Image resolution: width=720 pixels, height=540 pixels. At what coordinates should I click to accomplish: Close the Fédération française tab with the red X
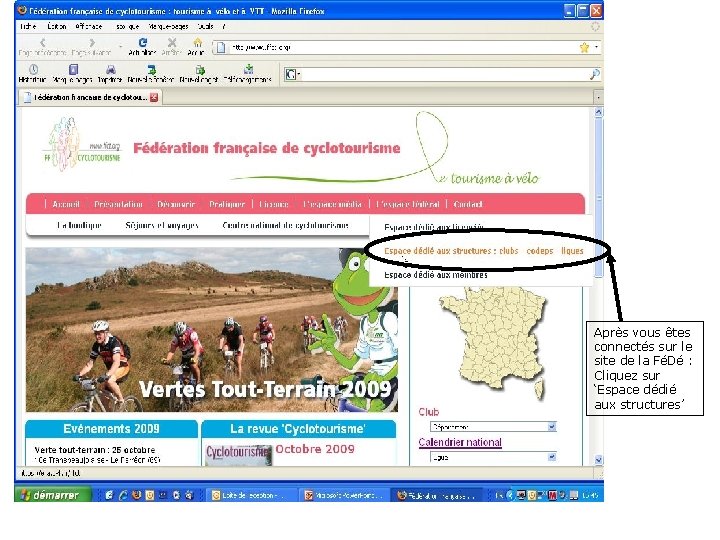tap(154, 97)
